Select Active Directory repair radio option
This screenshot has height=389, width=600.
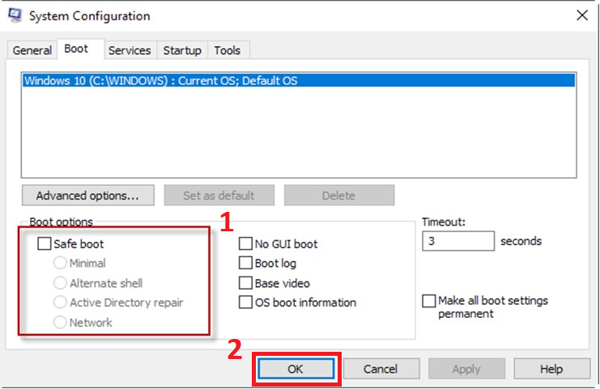point(60,302)
